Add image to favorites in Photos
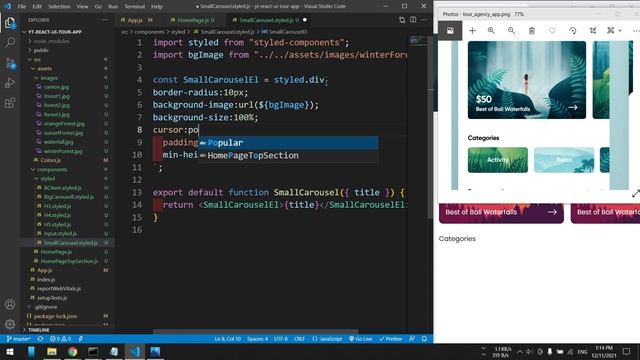This screenshot has height=360, width=640. [x=552, y=31]
